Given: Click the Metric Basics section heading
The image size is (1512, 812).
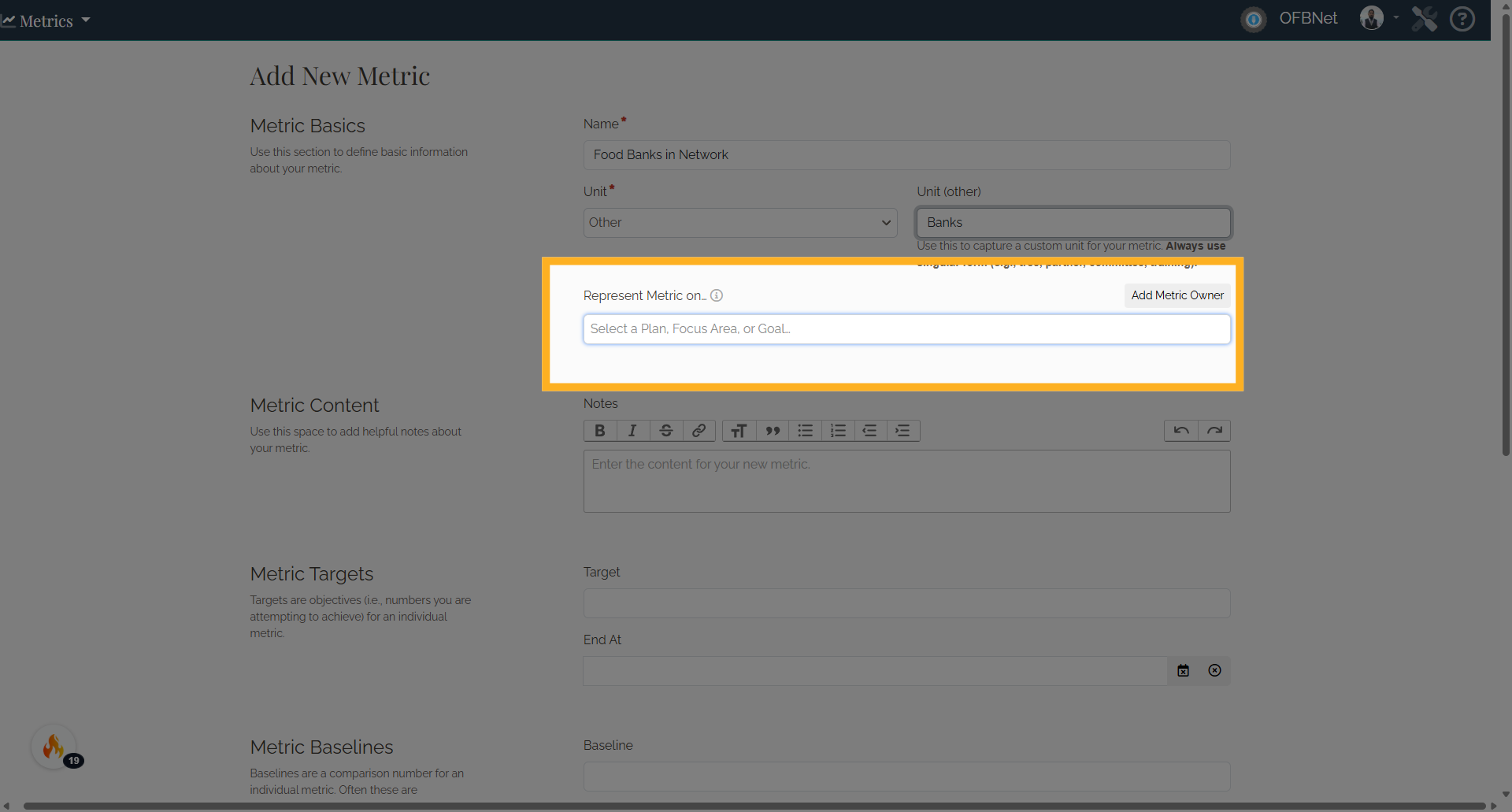Looking at the screenshot, I should click(x=307, y=126).
